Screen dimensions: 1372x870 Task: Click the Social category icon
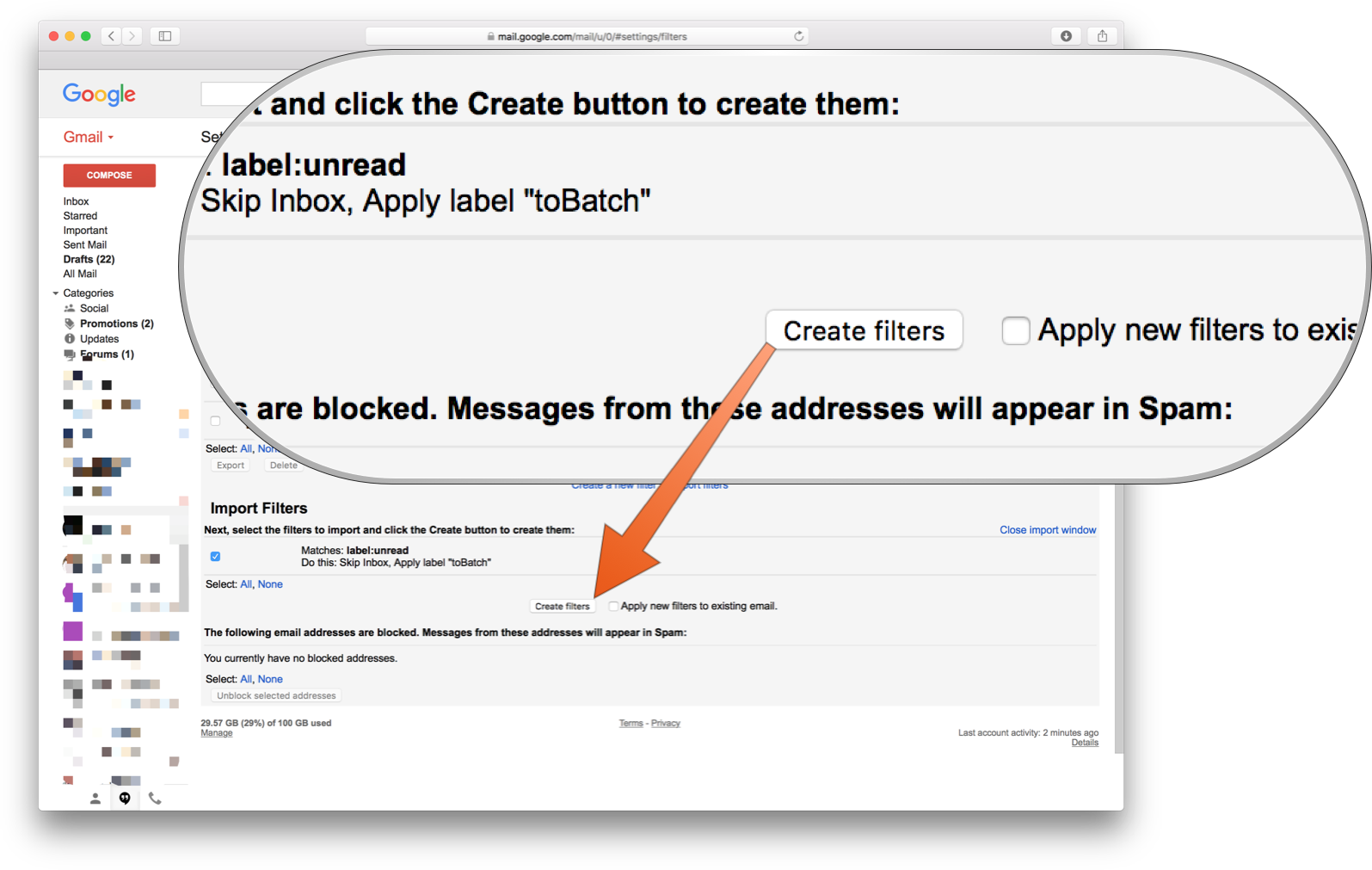coord(70,308)
